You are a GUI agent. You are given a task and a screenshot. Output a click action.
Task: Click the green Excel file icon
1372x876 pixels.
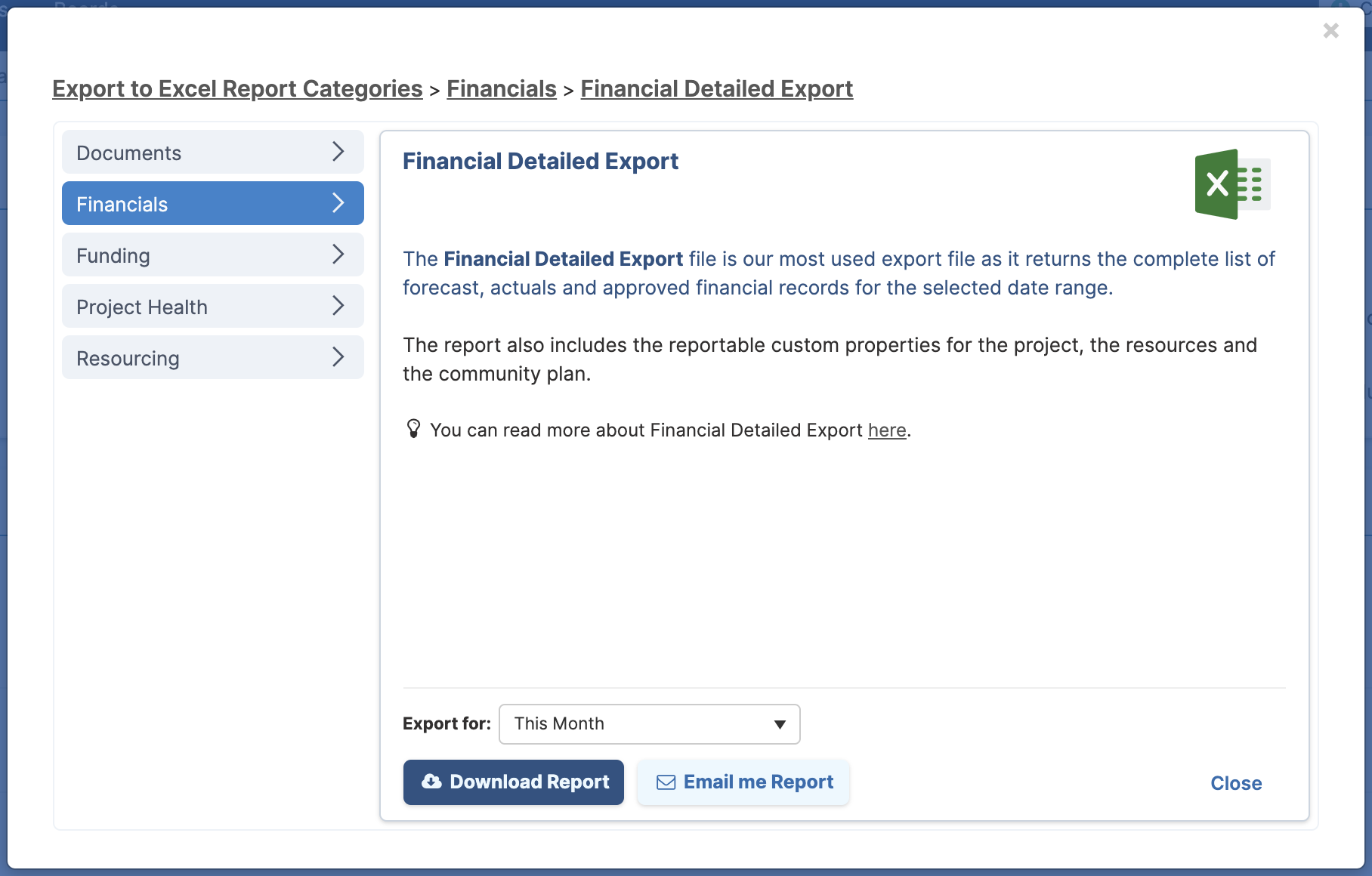(1232, 184)
